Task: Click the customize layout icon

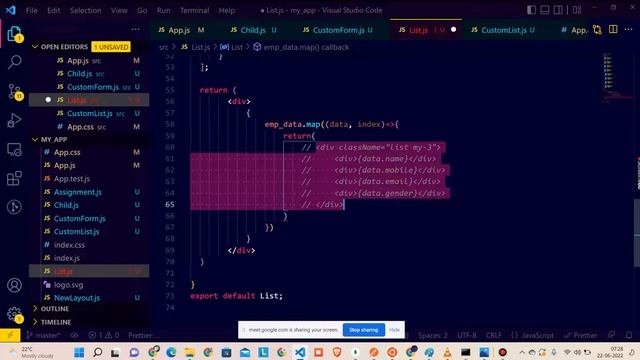Action: point(577,10)
